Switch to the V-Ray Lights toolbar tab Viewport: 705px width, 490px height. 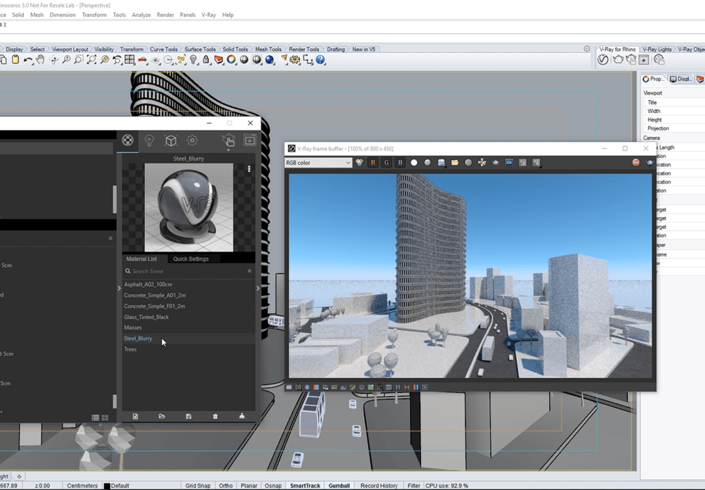coord(657,49)
